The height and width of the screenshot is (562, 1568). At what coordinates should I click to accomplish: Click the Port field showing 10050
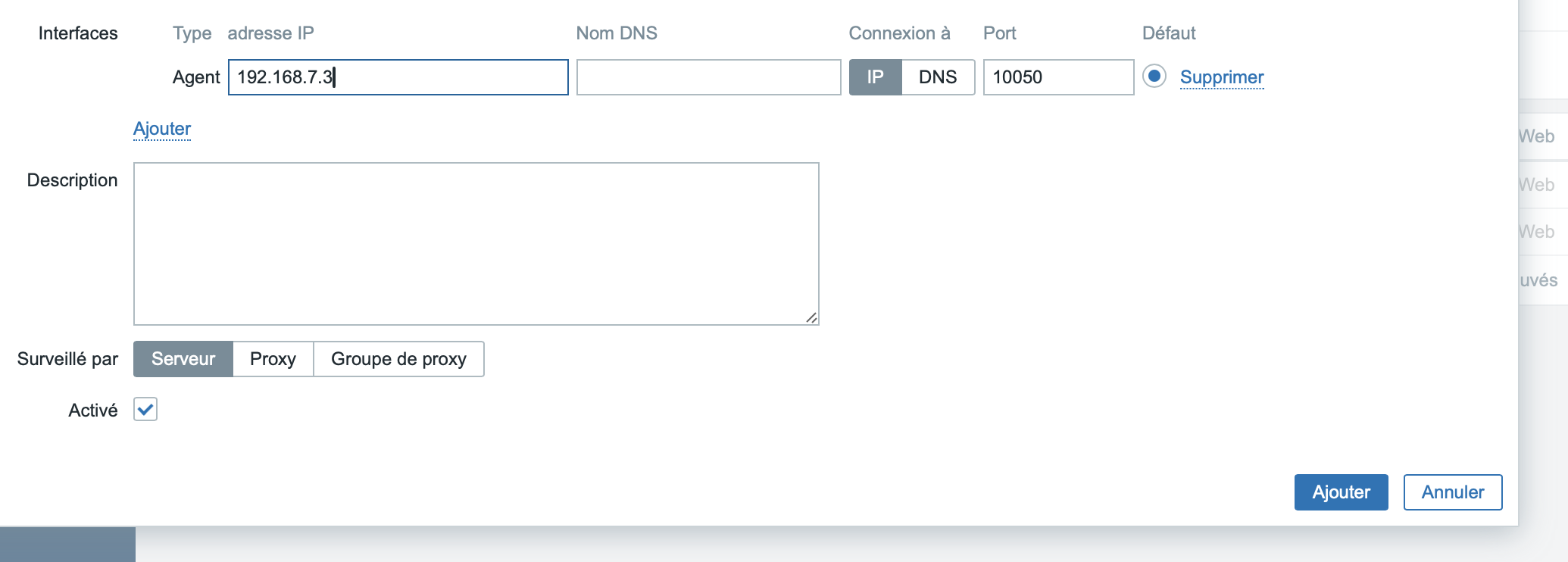pyautogui.click(x=1057, y=77)
